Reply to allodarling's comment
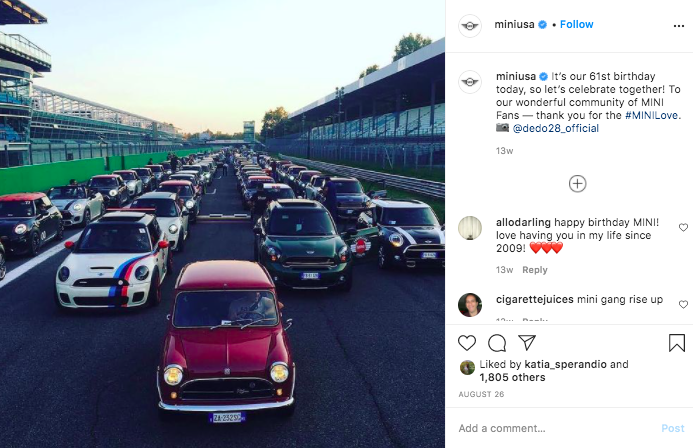The image size is (693, 448). coord(535,270)
